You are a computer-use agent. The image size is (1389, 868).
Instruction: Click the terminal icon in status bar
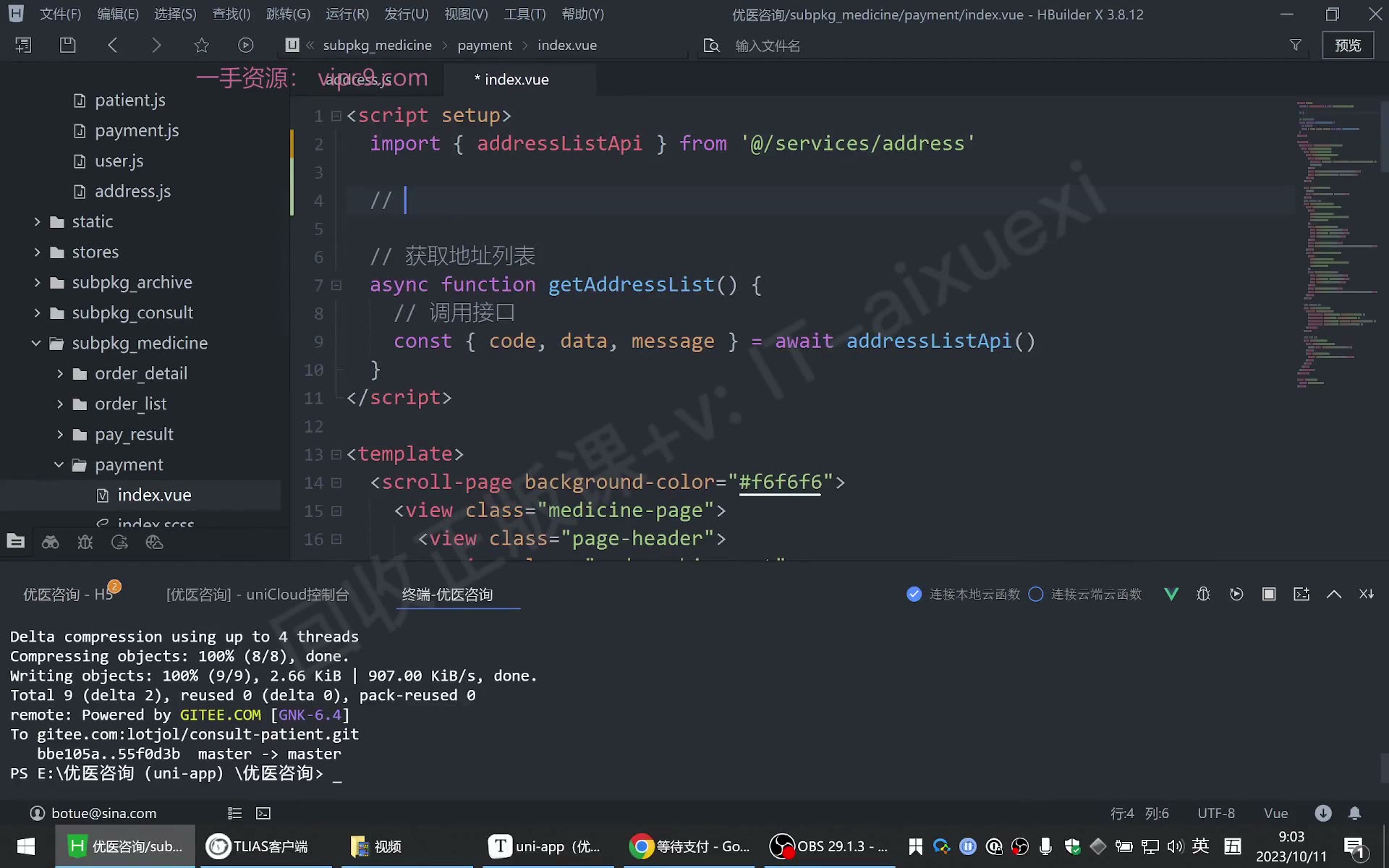pyautogui.click(x=263, y=813)
